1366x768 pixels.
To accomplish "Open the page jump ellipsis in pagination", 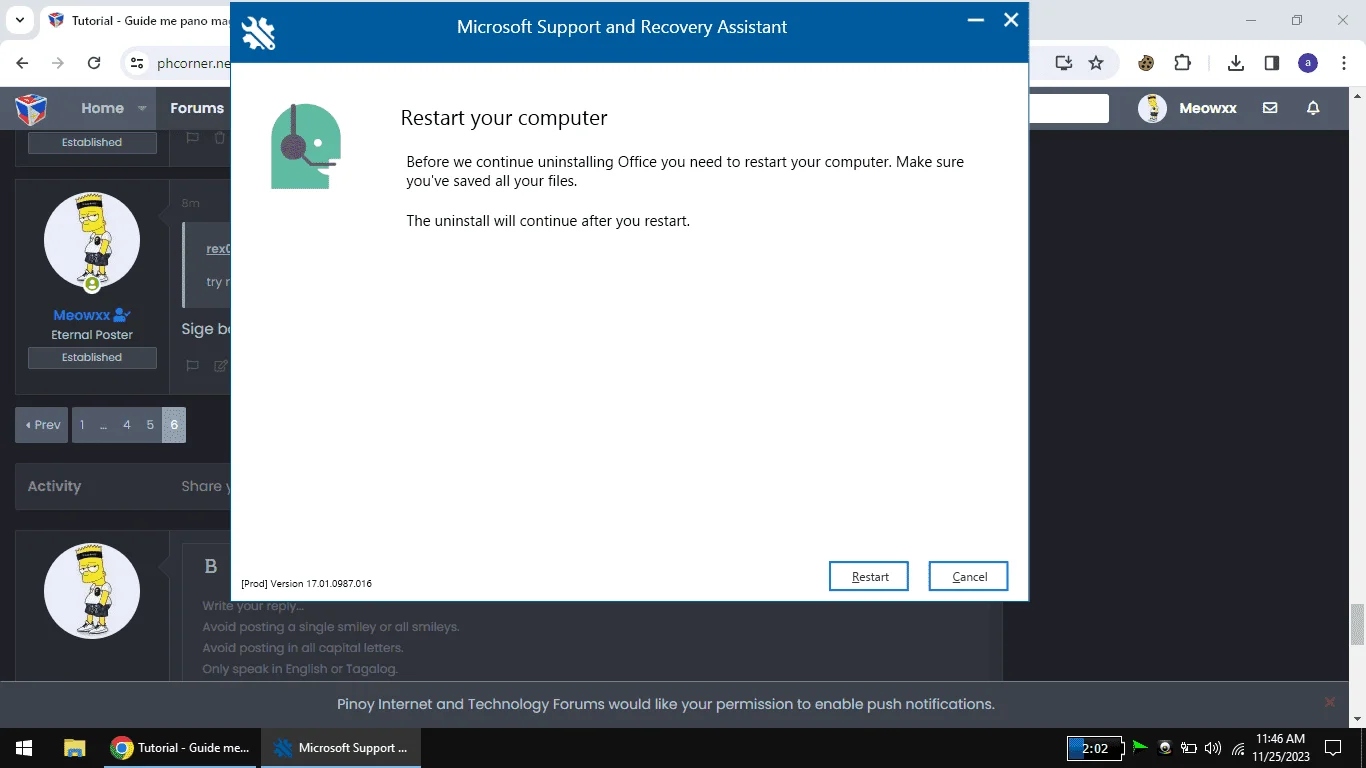I will (x=103, y=425).
